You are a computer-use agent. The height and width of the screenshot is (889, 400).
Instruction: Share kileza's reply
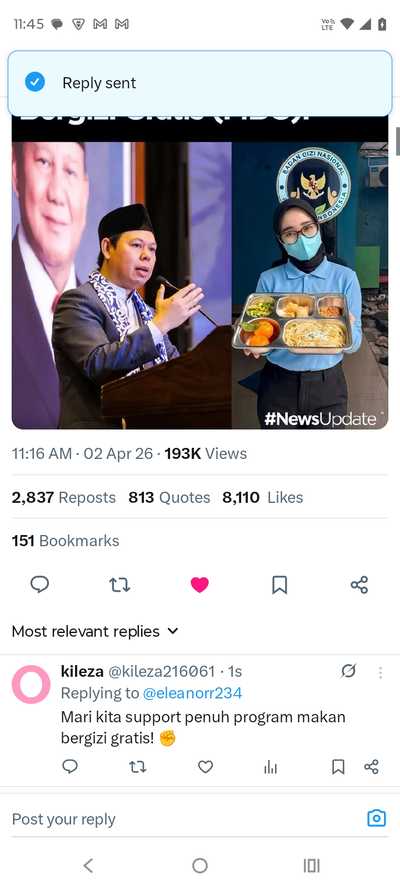(371, 767)
